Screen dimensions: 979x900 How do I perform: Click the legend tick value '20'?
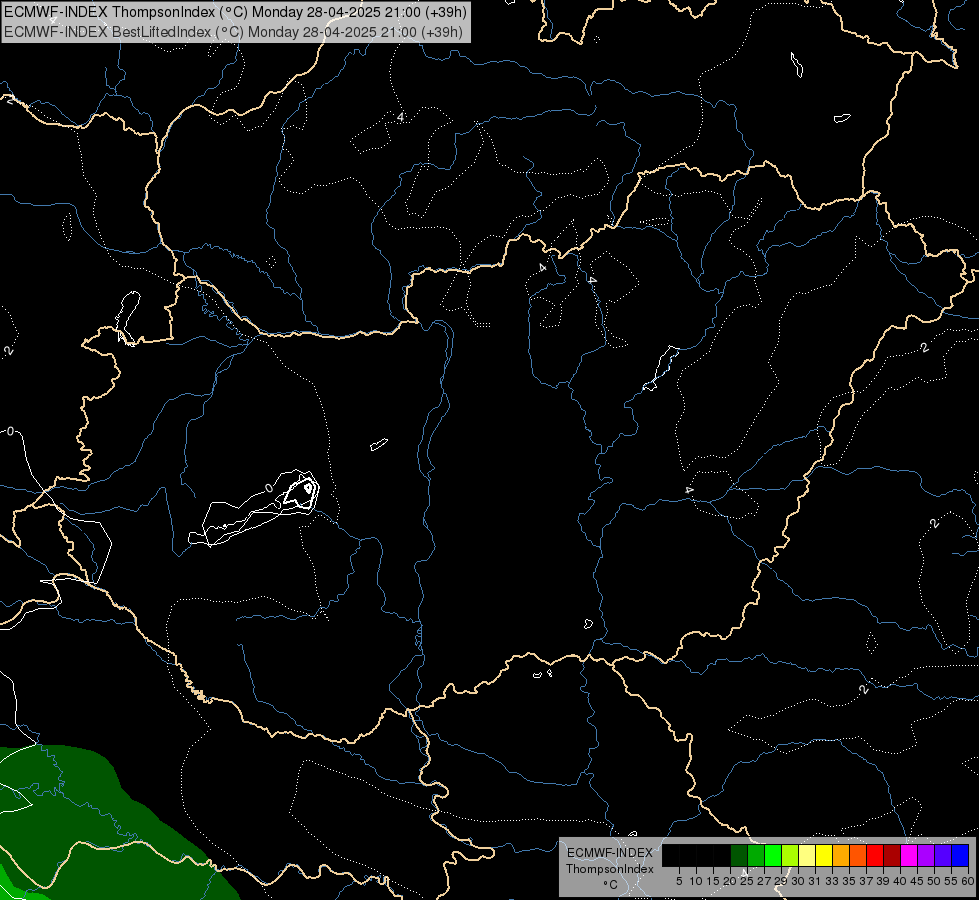(x=730, y=881)
